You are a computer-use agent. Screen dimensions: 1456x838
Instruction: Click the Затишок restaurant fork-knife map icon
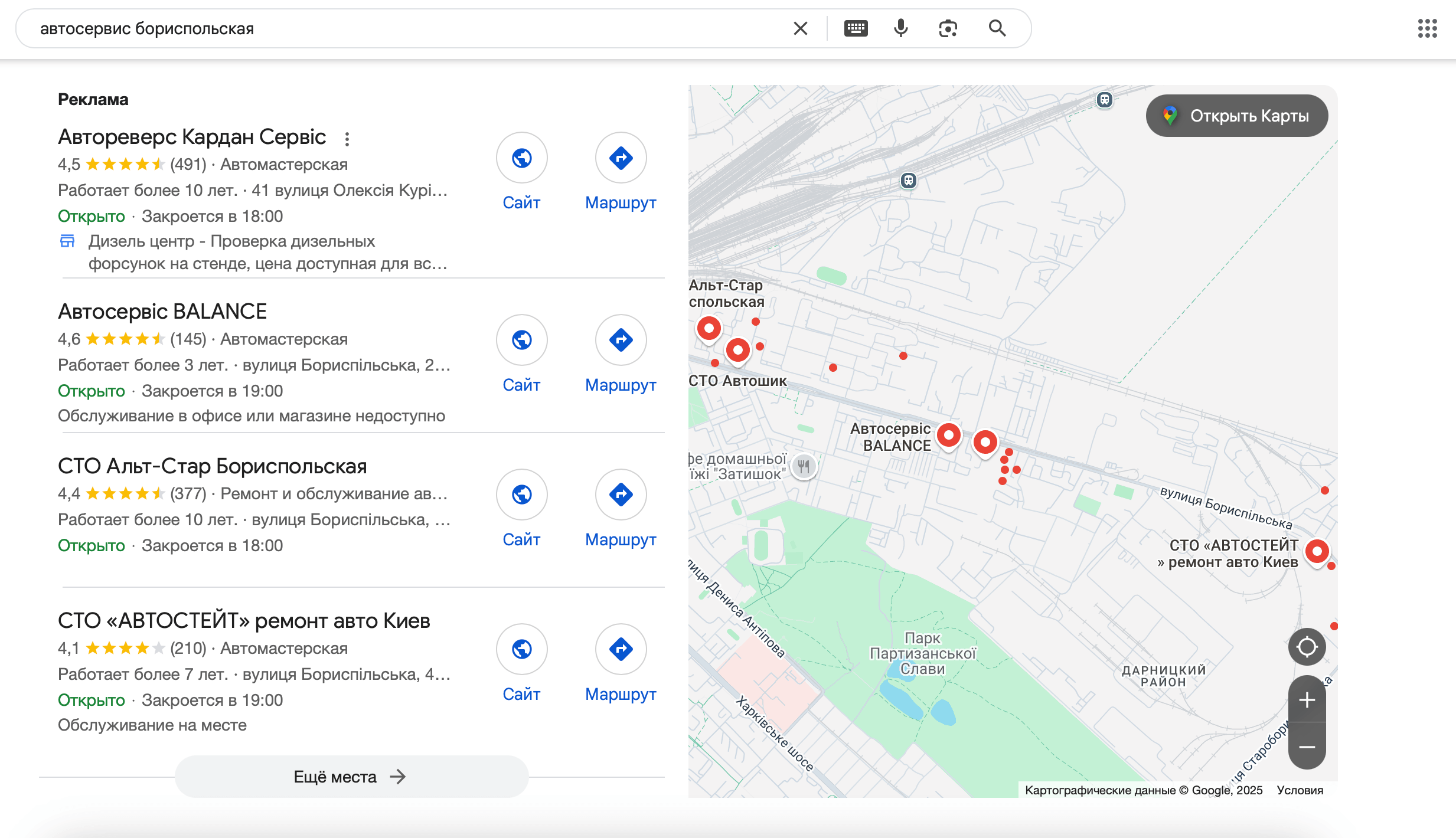804,466
